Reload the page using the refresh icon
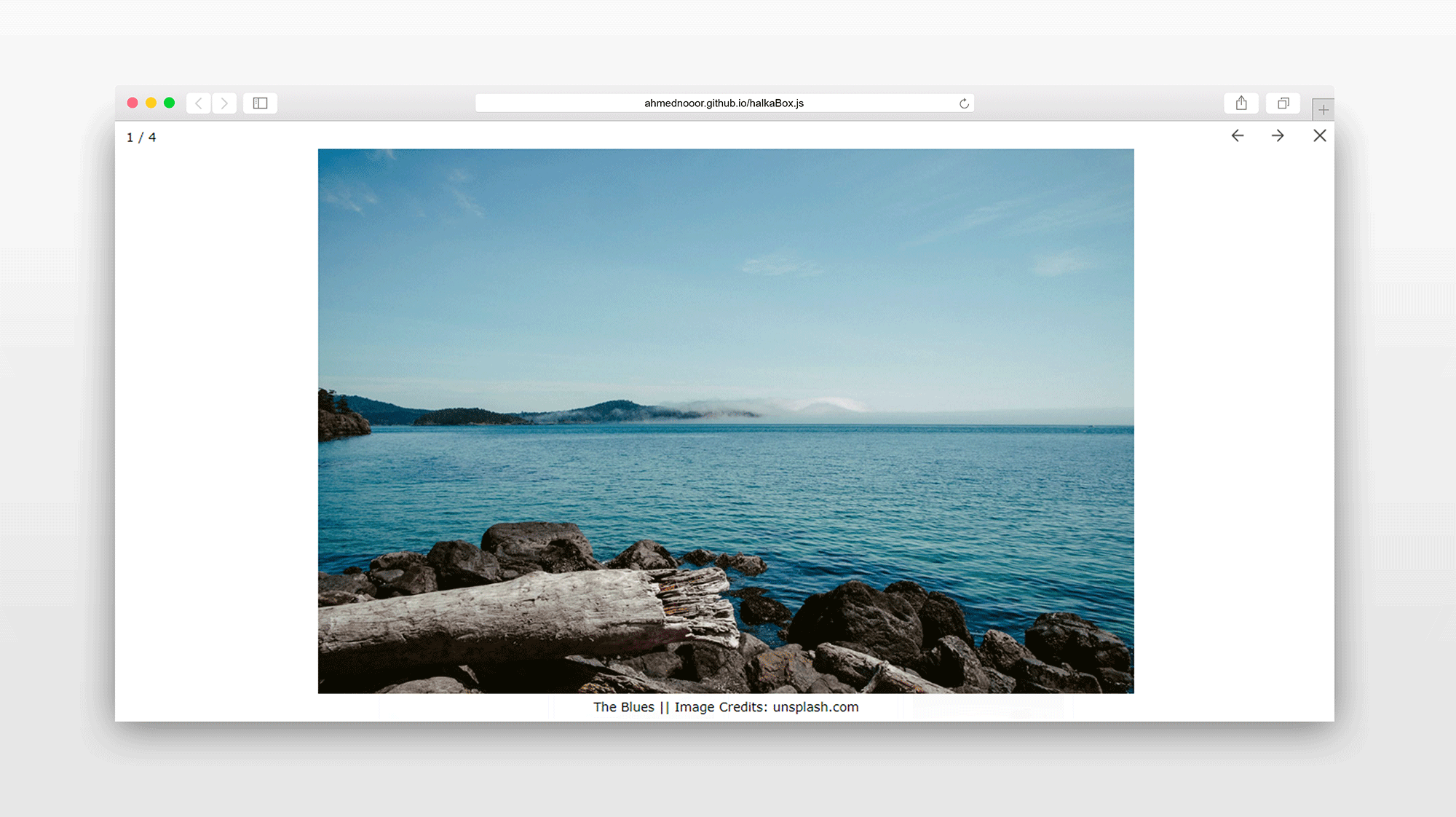The height and width of the screenshot is (817, 1456). (x=964, y=103)
